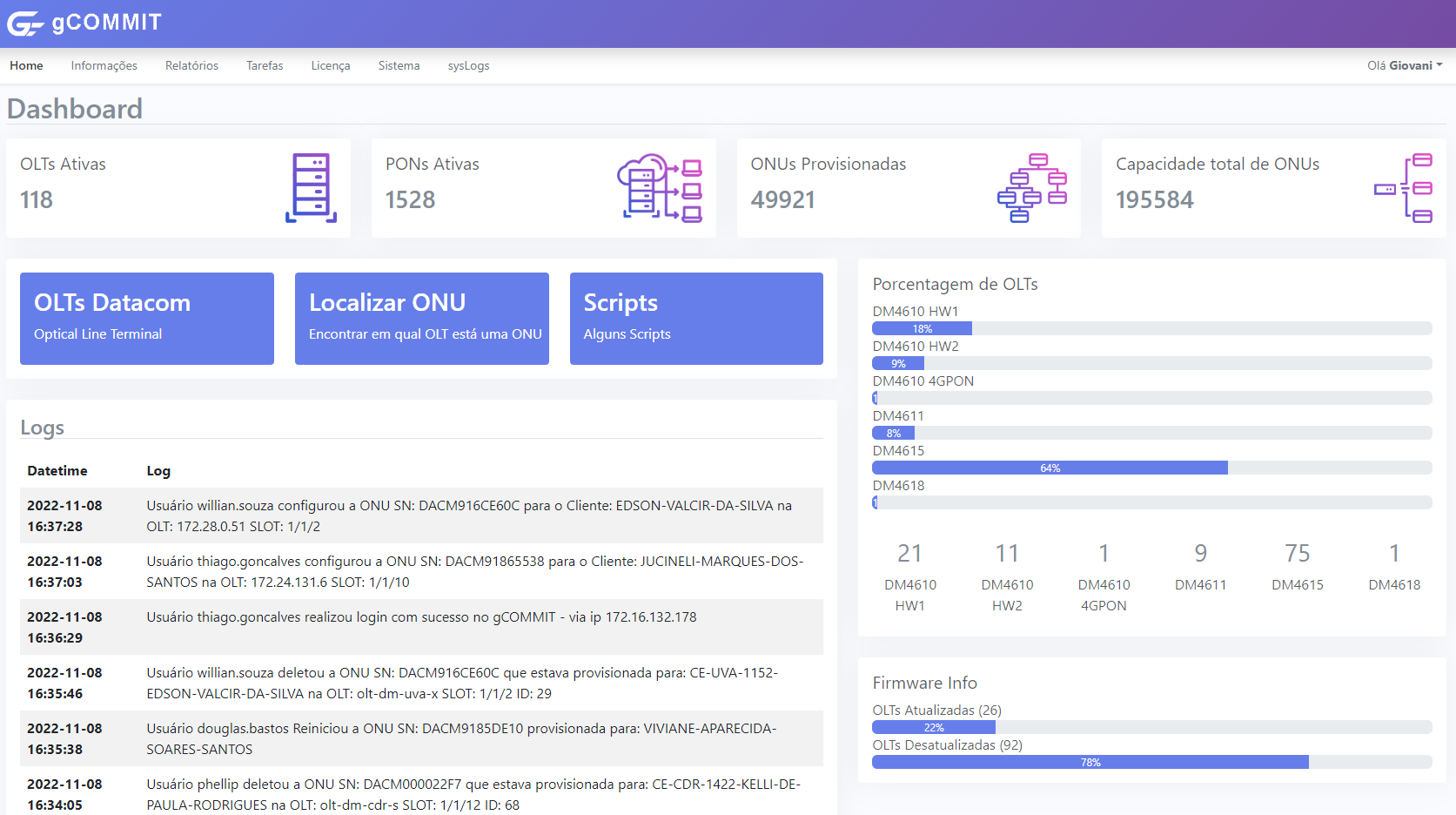Open the Informações menu
Screen dimensions: 1456x815
(104, 65)
